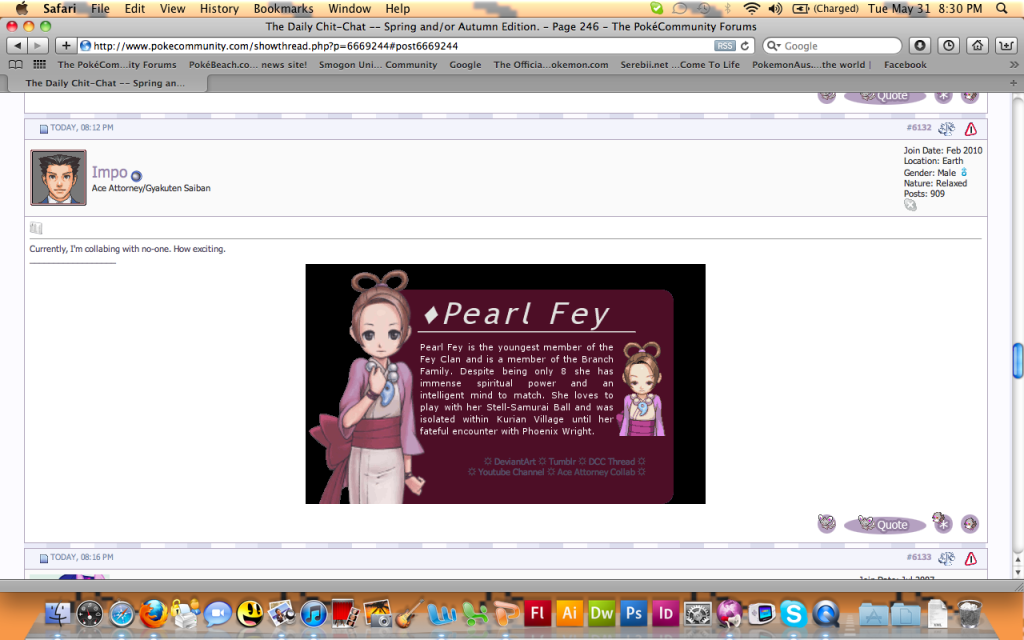Open Trash in the Dock
This screenshot has height=640, width=1024.
(x=970, y=614)
